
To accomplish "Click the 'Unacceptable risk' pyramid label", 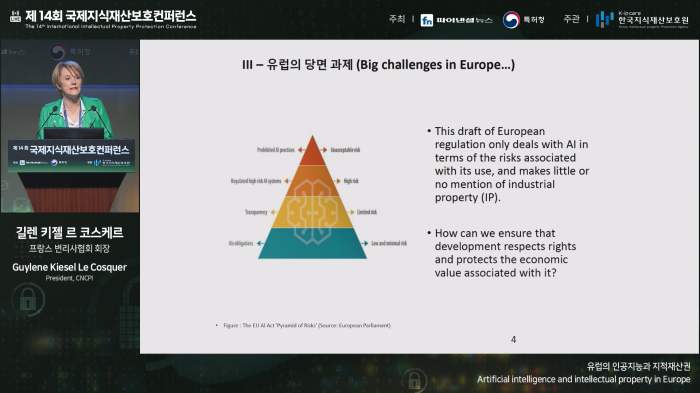I will click(345, 150).
